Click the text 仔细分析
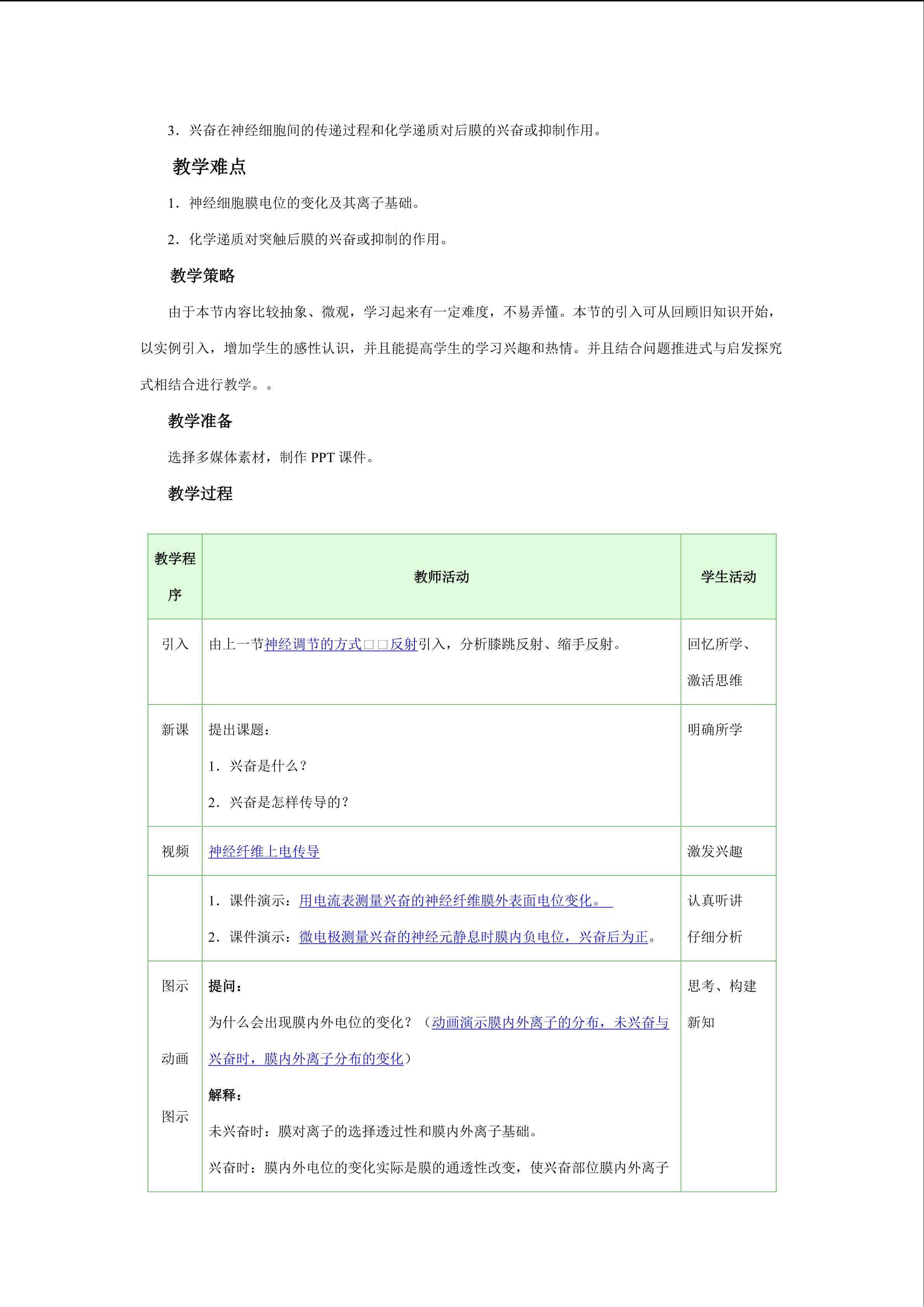This screenshot has width=924, height=1307. (x=715, y=937)
